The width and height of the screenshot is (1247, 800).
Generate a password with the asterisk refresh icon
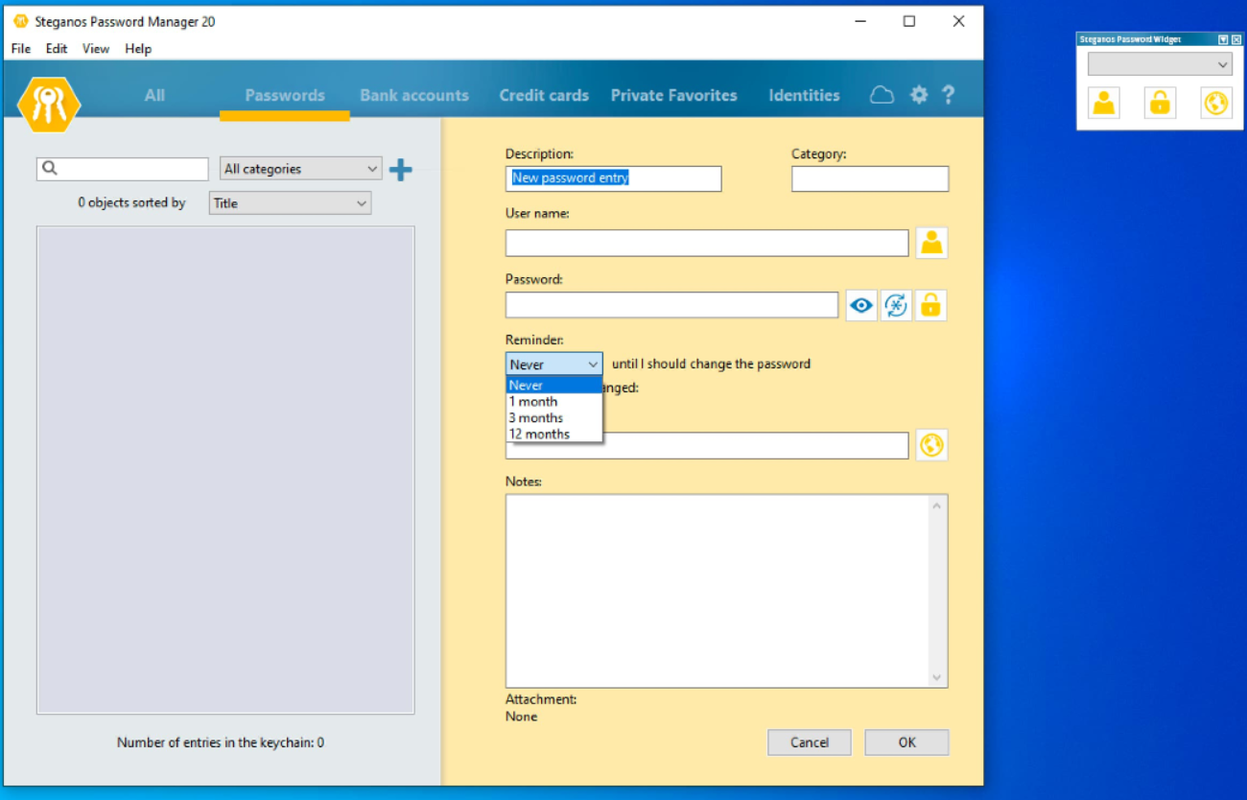pyautogui.click(x=896, y=305)
